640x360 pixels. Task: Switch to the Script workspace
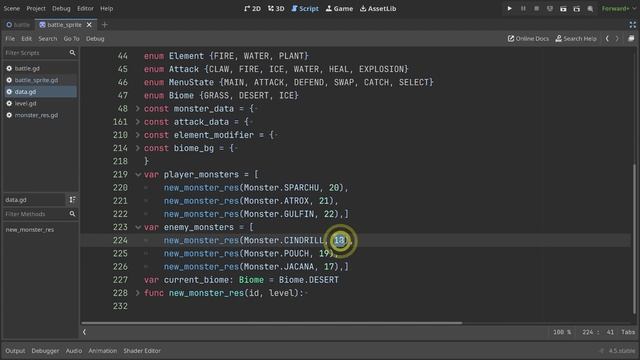click(x=305, y=9)
